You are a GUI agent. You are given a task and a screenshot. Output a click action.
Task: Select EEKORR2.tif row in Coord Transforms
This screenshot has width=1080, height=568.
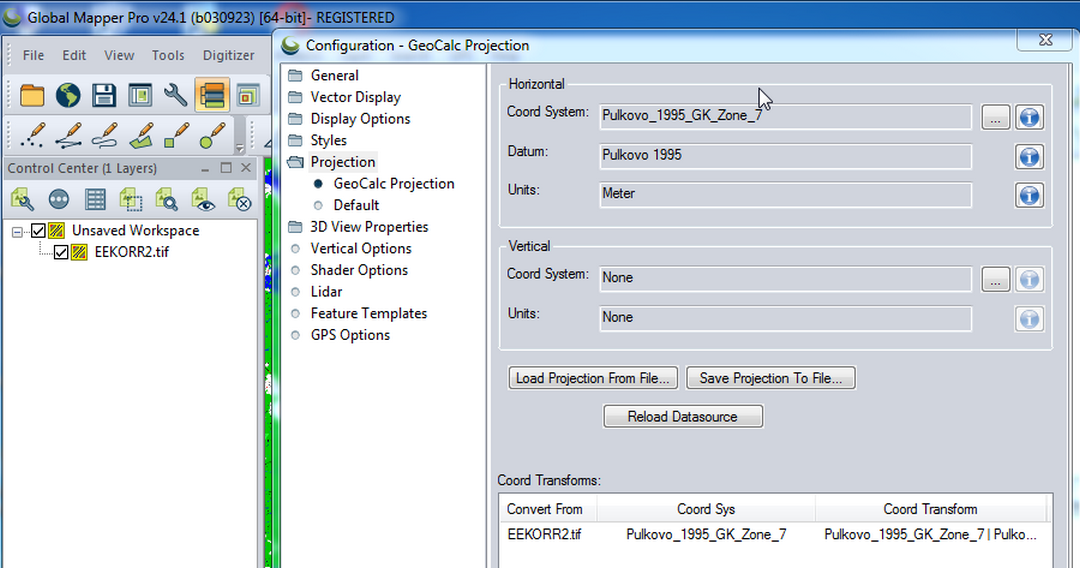774,534
